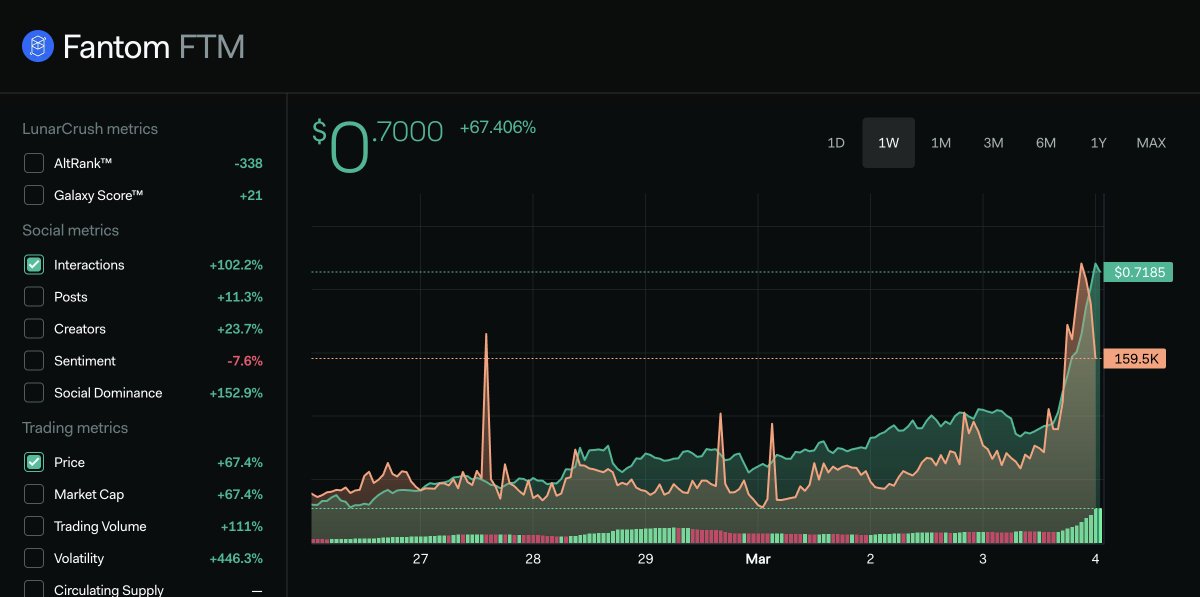Viewport: 1200px width, 597px height.
Task: Click the Social Dominance +152.9% value
Action: (236, 393)
